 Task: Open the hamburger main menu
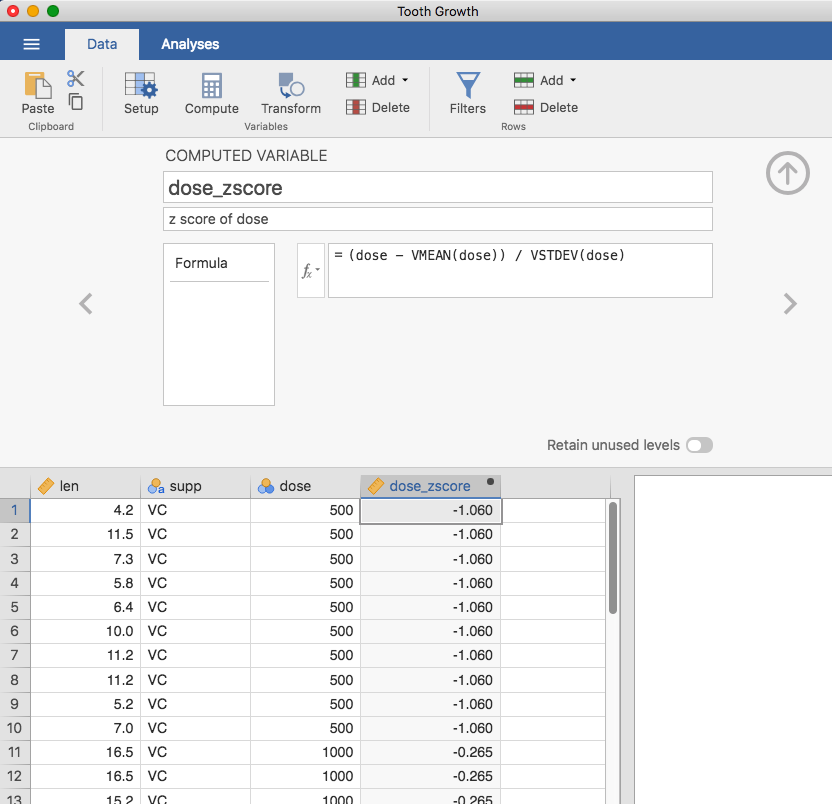[32, 44]
